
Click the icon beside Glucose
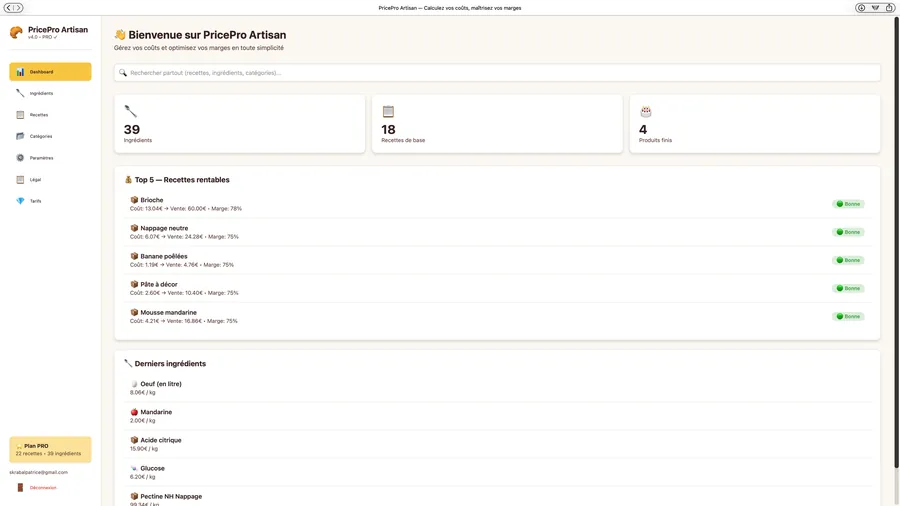[134, 468]
